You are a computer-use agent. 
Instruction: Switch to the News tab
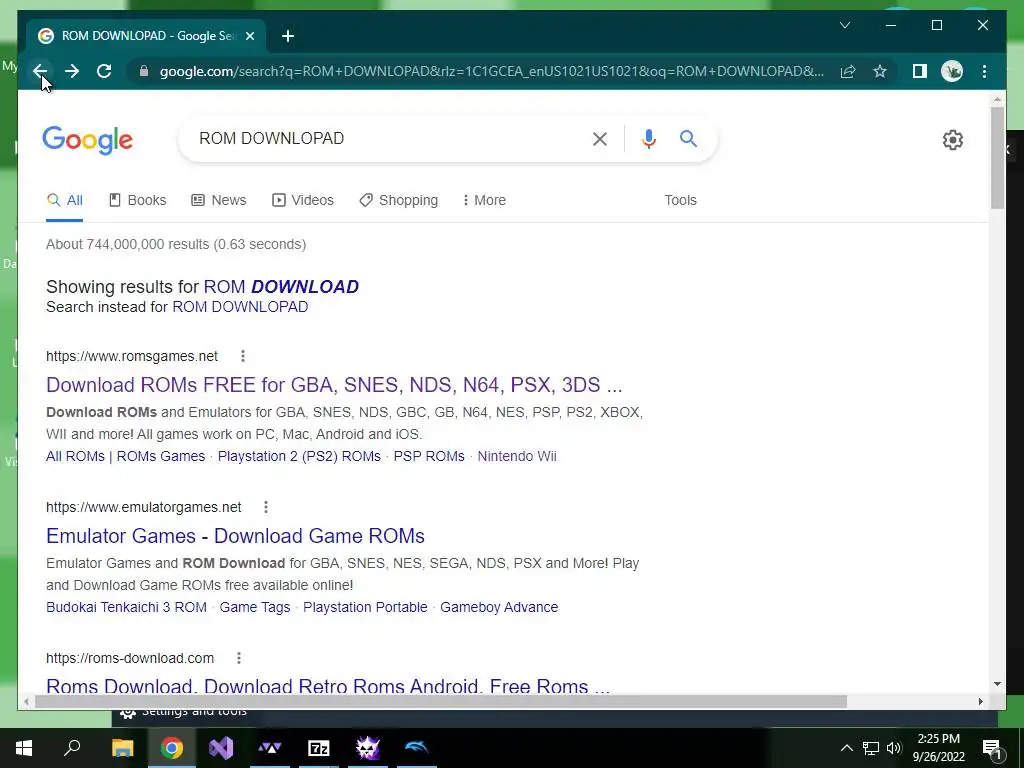click(x=219, y=200)
